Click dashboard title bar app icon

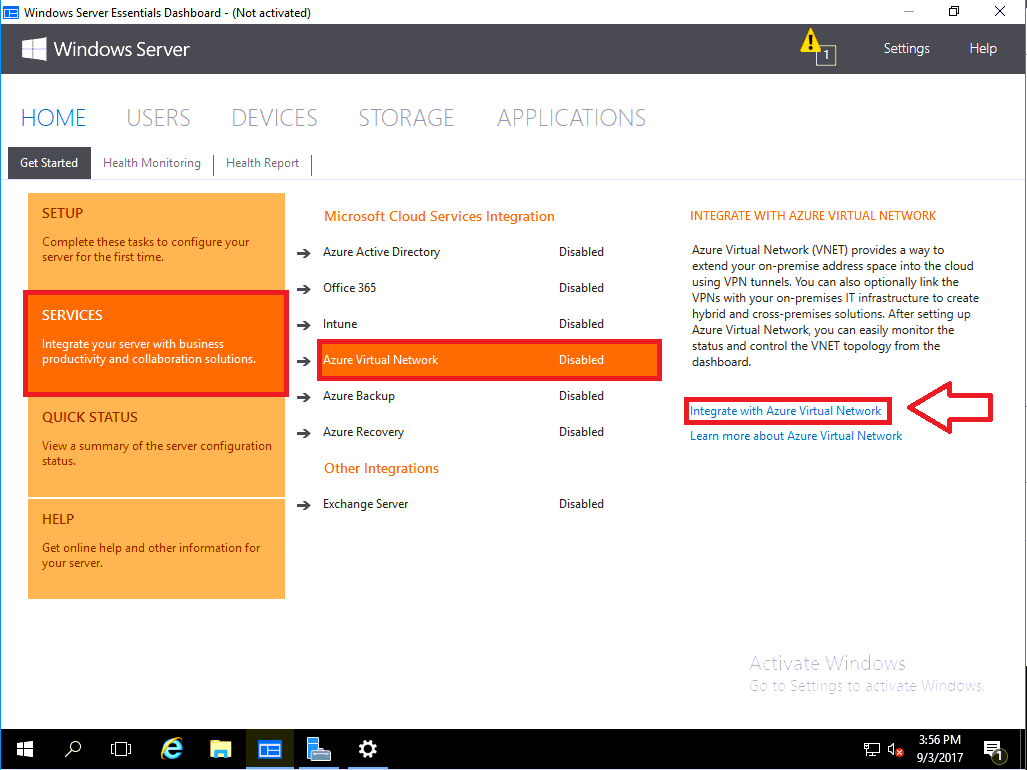[11, 12]
